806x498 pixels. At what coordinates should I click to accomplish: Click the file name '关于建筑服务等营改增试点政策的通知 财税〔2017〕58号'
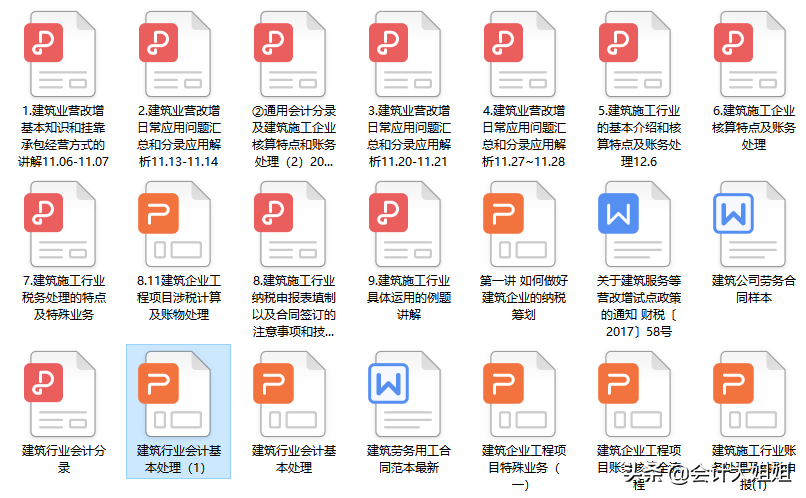(x=639, y=306)
